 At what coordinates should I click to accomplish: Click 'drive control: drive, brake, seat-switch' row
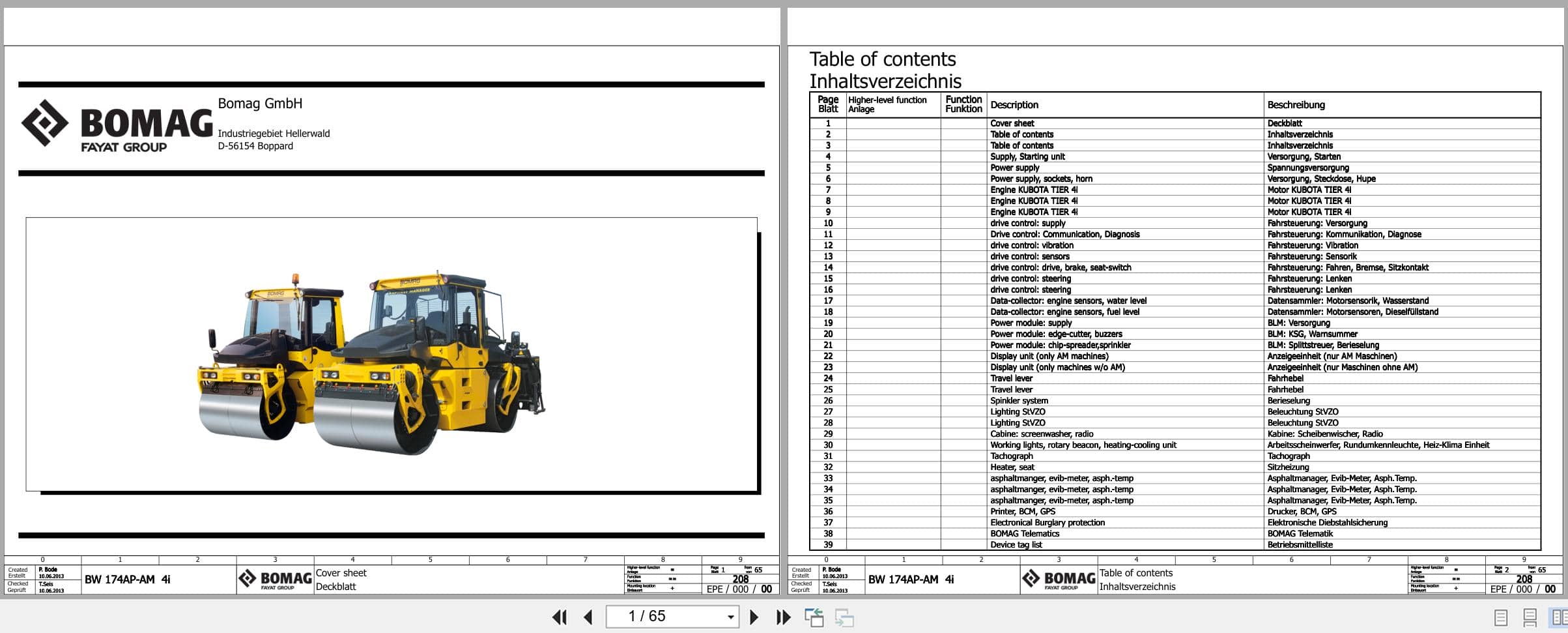[x=1061, y=267]
